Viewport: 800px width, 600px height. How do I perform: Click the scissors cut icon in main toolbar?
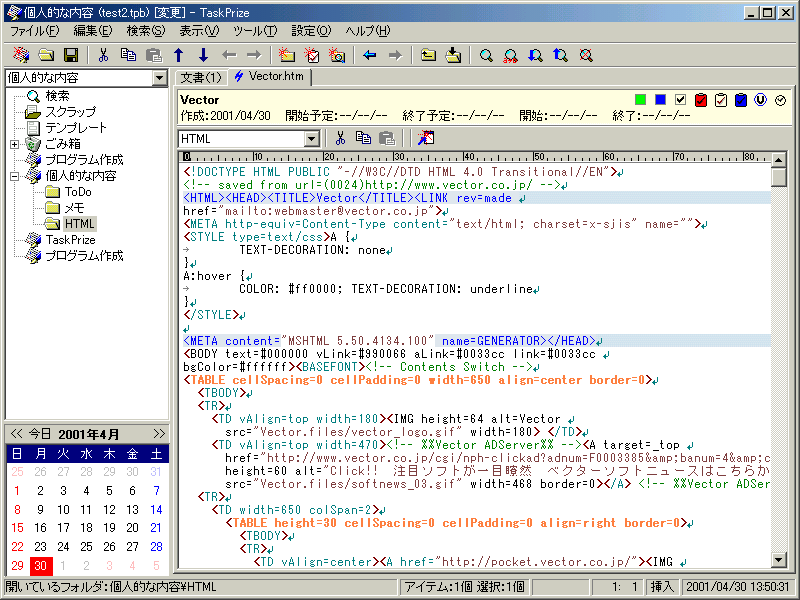[104, 55]
